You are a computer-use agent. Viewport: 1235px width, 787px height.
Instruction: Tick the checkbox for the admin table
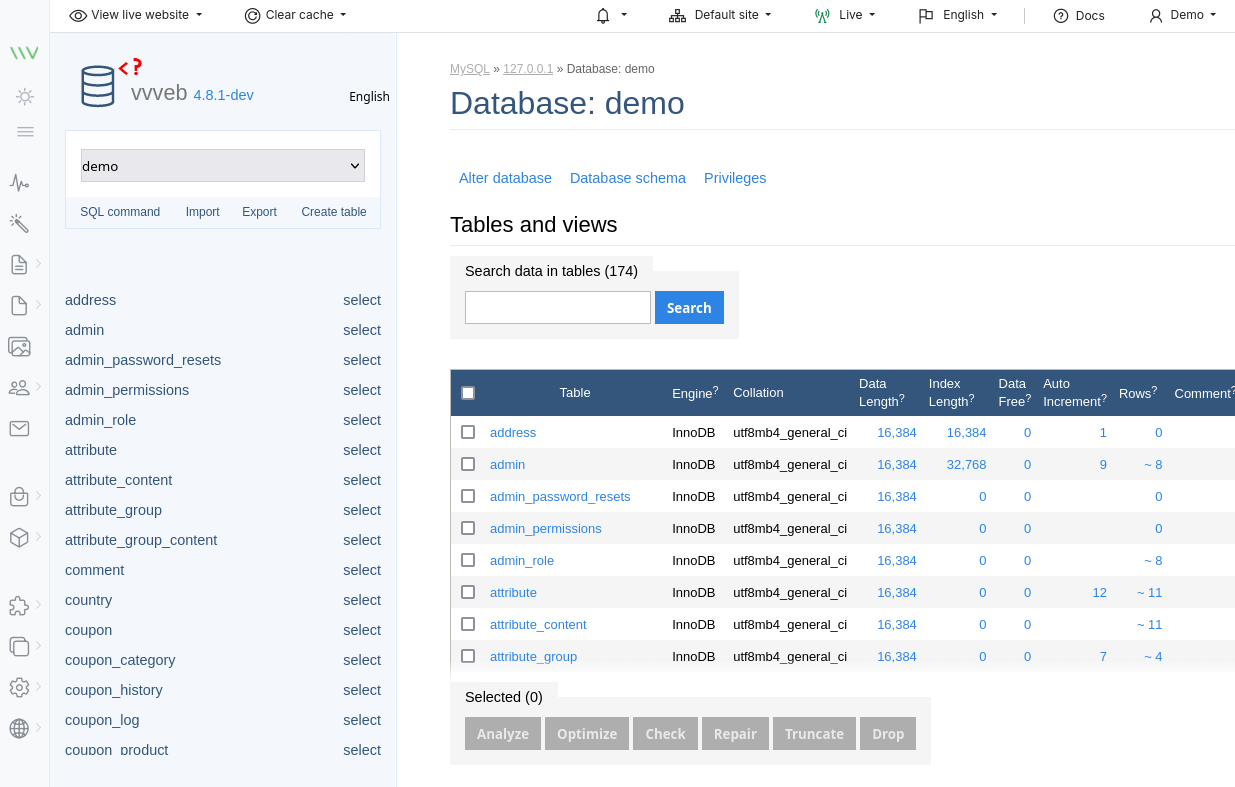pos(468,464)
